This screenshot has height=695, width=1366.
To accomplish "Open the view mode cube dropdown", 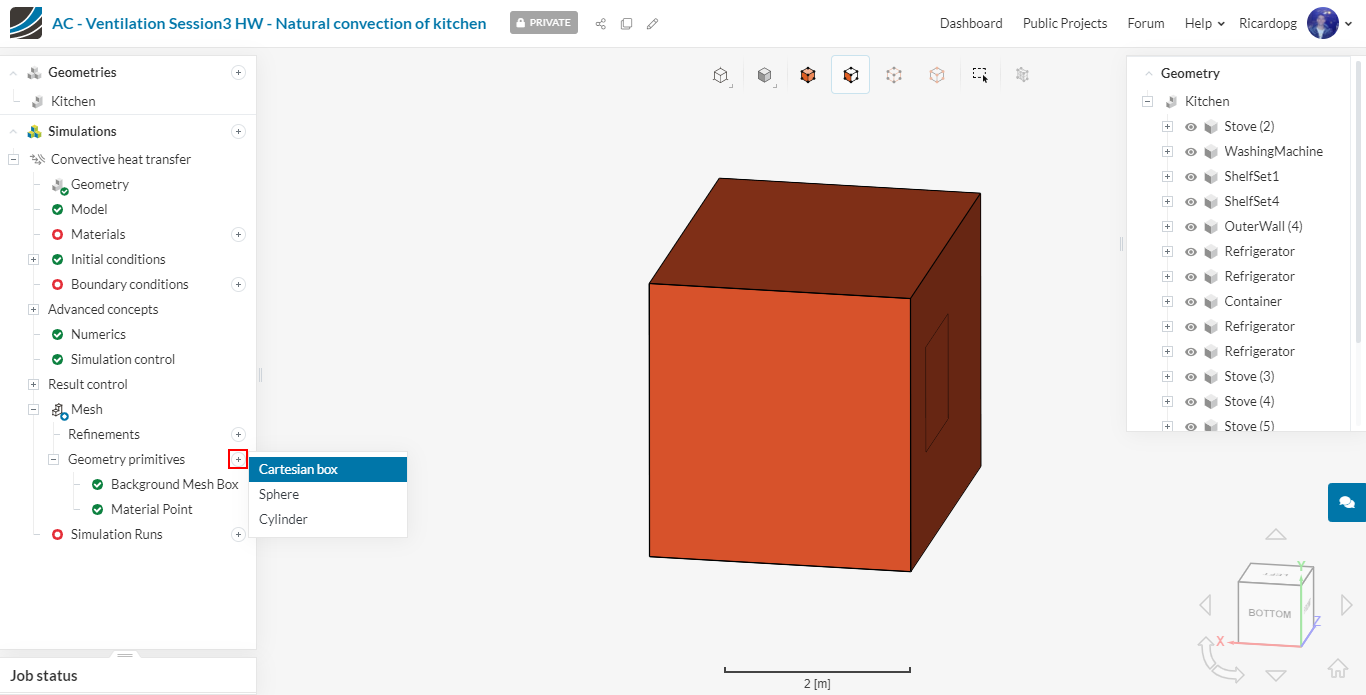I will click(x=721, y=75).
